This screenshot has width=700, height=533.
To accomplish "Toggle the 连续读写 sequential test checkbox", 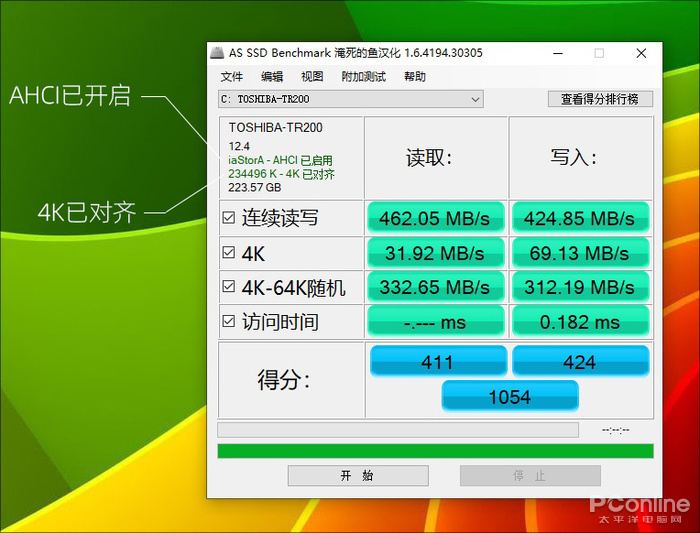I will pos(229,218).
